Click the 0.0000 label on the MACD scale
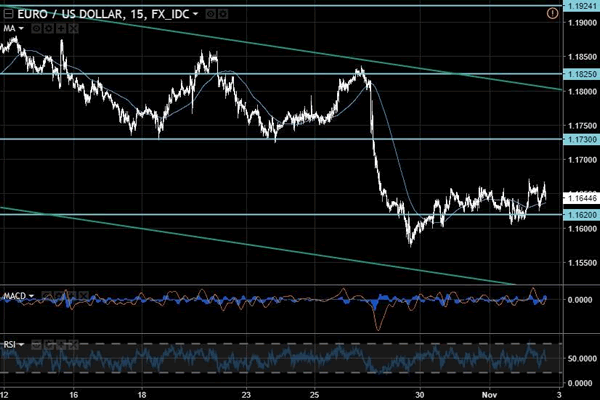Image resolution: width=600 pixels, height=400 pixels. 580,300
